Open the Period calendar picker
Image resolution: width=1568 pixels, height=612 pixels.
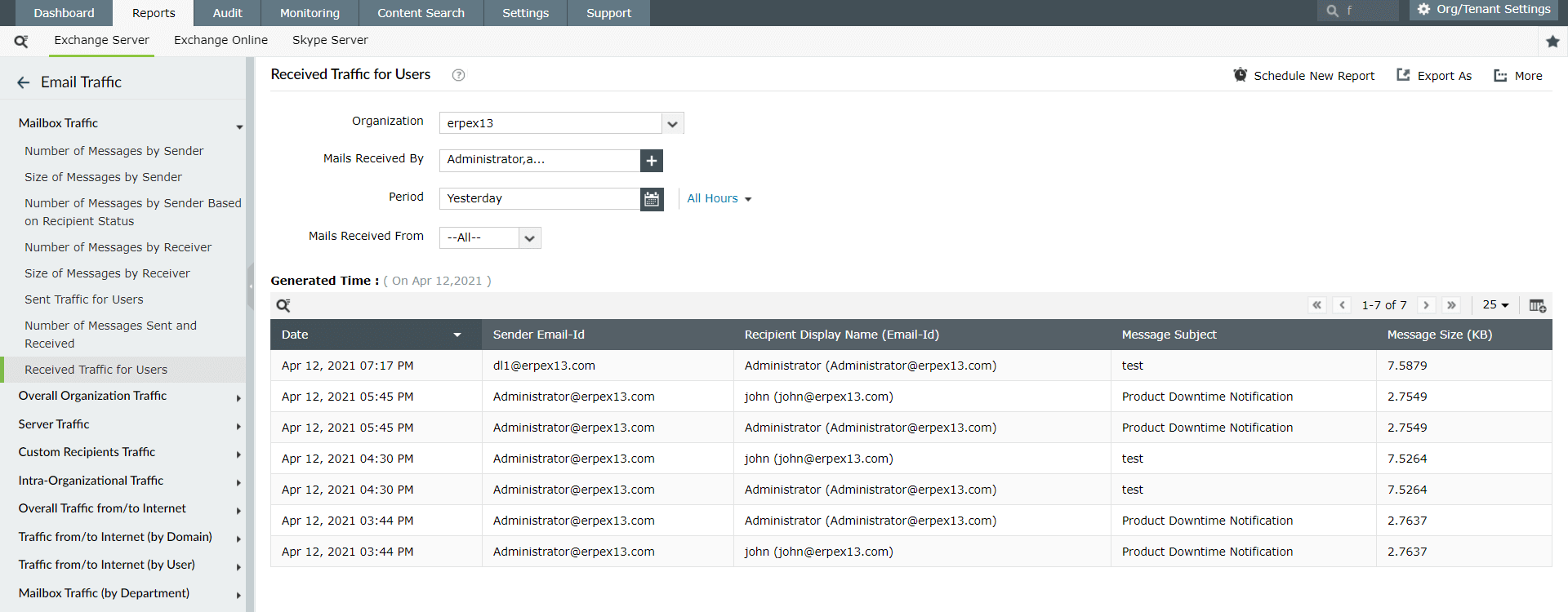(x=652, y=199)
